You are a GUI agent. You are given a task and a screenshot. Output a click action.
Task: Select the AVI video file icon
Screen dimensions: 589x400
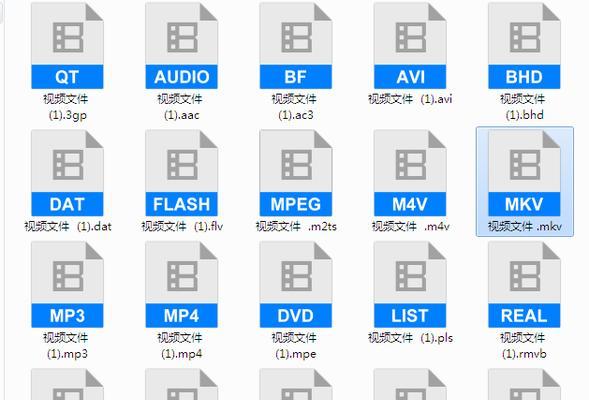(x=410, y=46)
